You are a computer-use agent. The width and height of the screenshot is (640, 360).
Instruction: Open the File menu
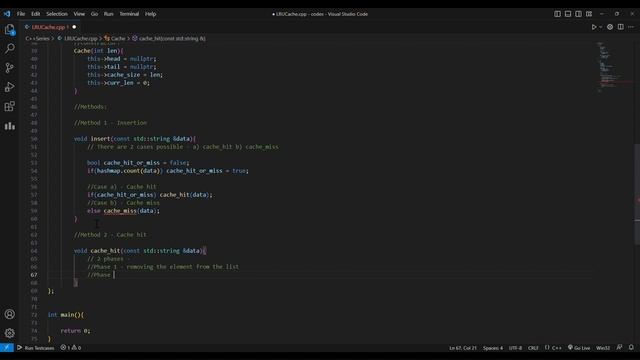click(x=21, y=14)
